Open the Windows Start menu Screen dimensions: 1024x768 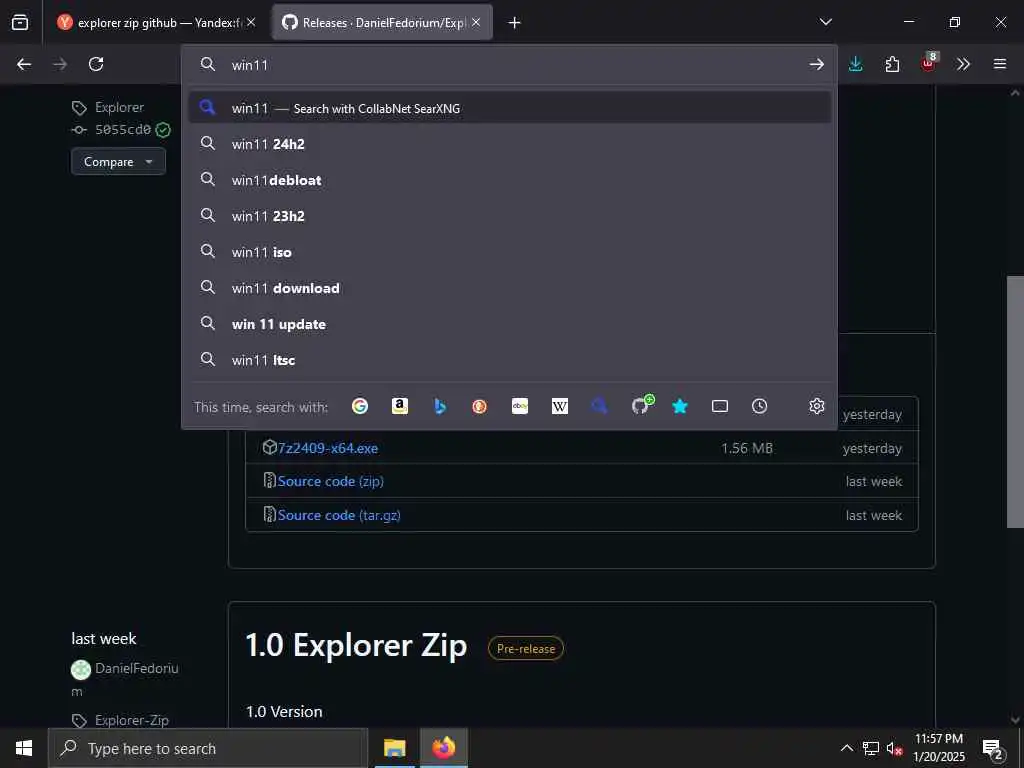[24, 748]
